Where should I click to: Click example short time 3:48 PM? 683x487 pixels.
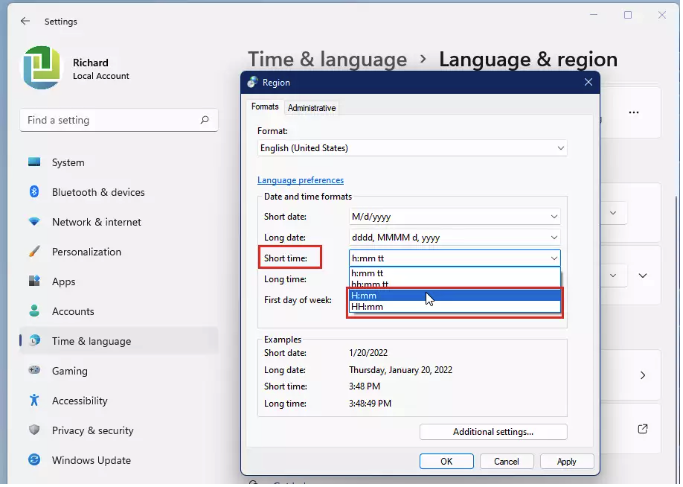tap(364, 386)
